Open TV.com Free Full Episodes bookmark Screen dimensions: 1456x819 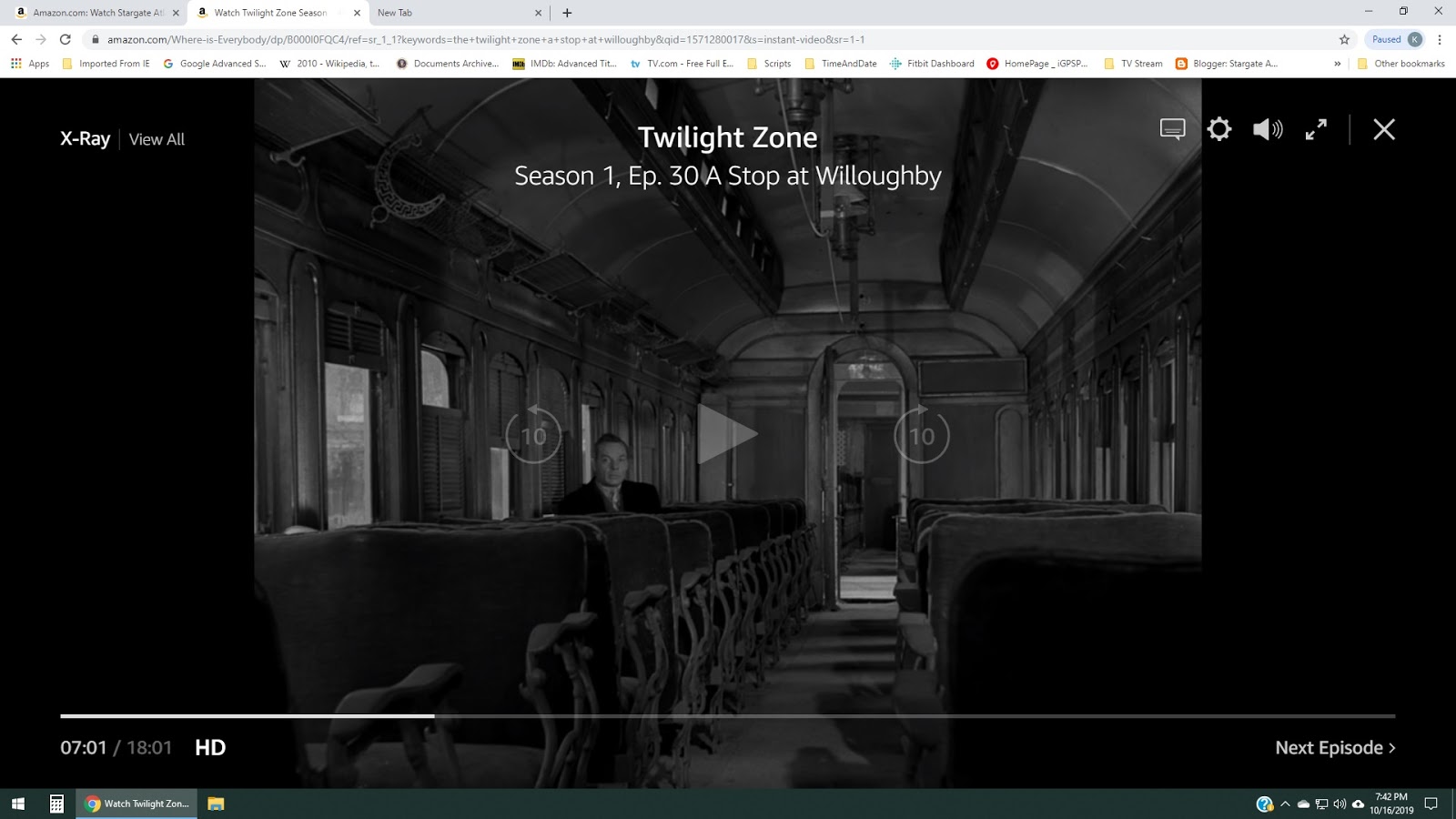point(682,64)
